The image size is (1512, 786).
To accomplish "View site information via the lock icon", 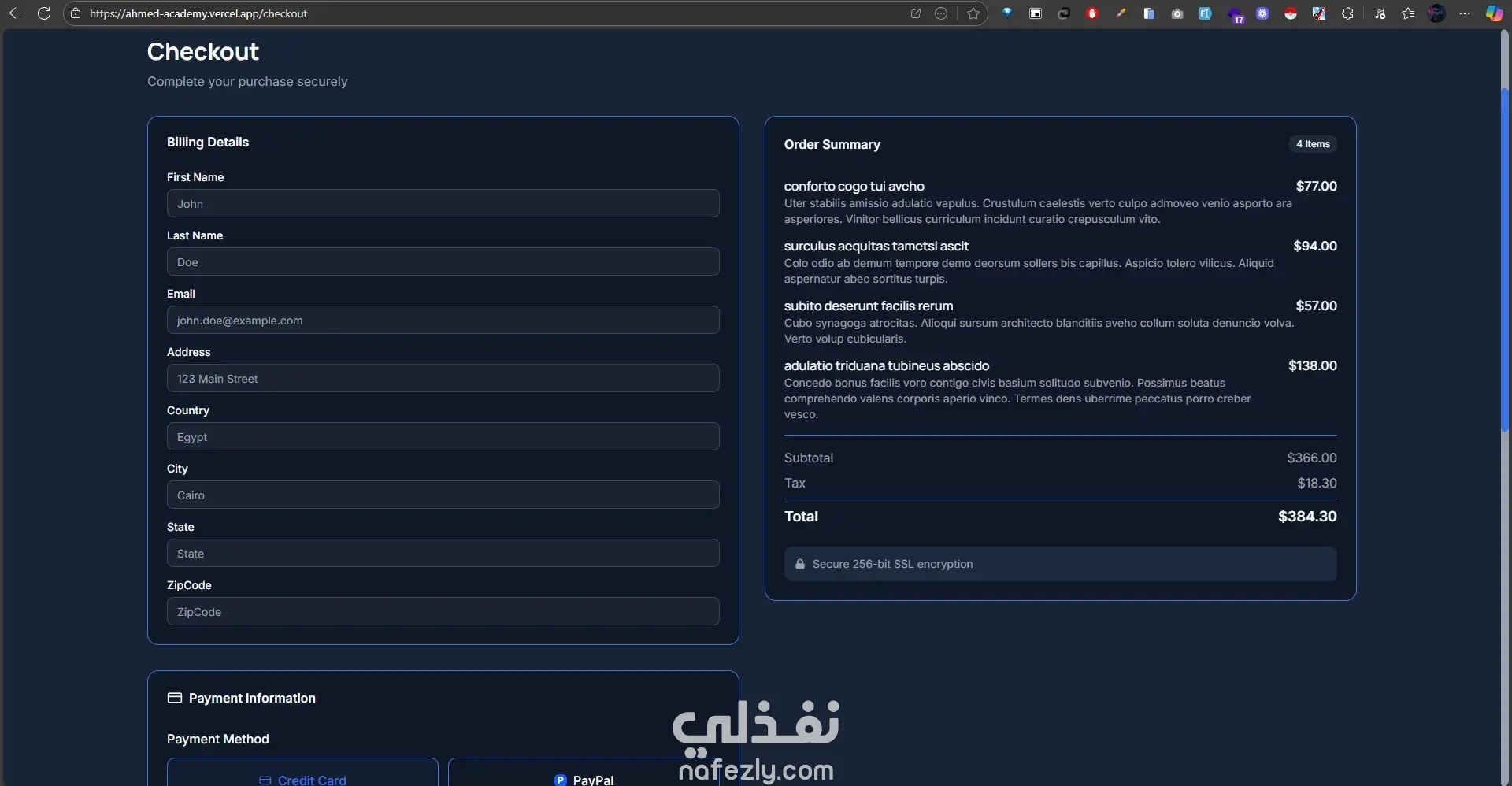I will coord(76,13).
